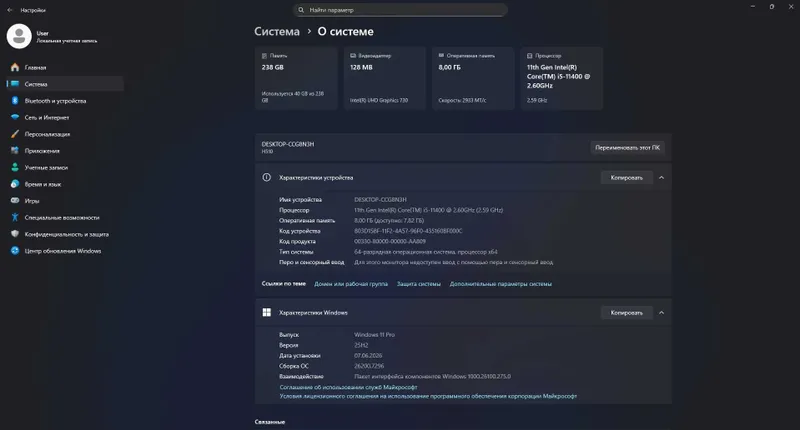
Task: Open Домен или рабочая группа link
Action: [x=351, y=284]
